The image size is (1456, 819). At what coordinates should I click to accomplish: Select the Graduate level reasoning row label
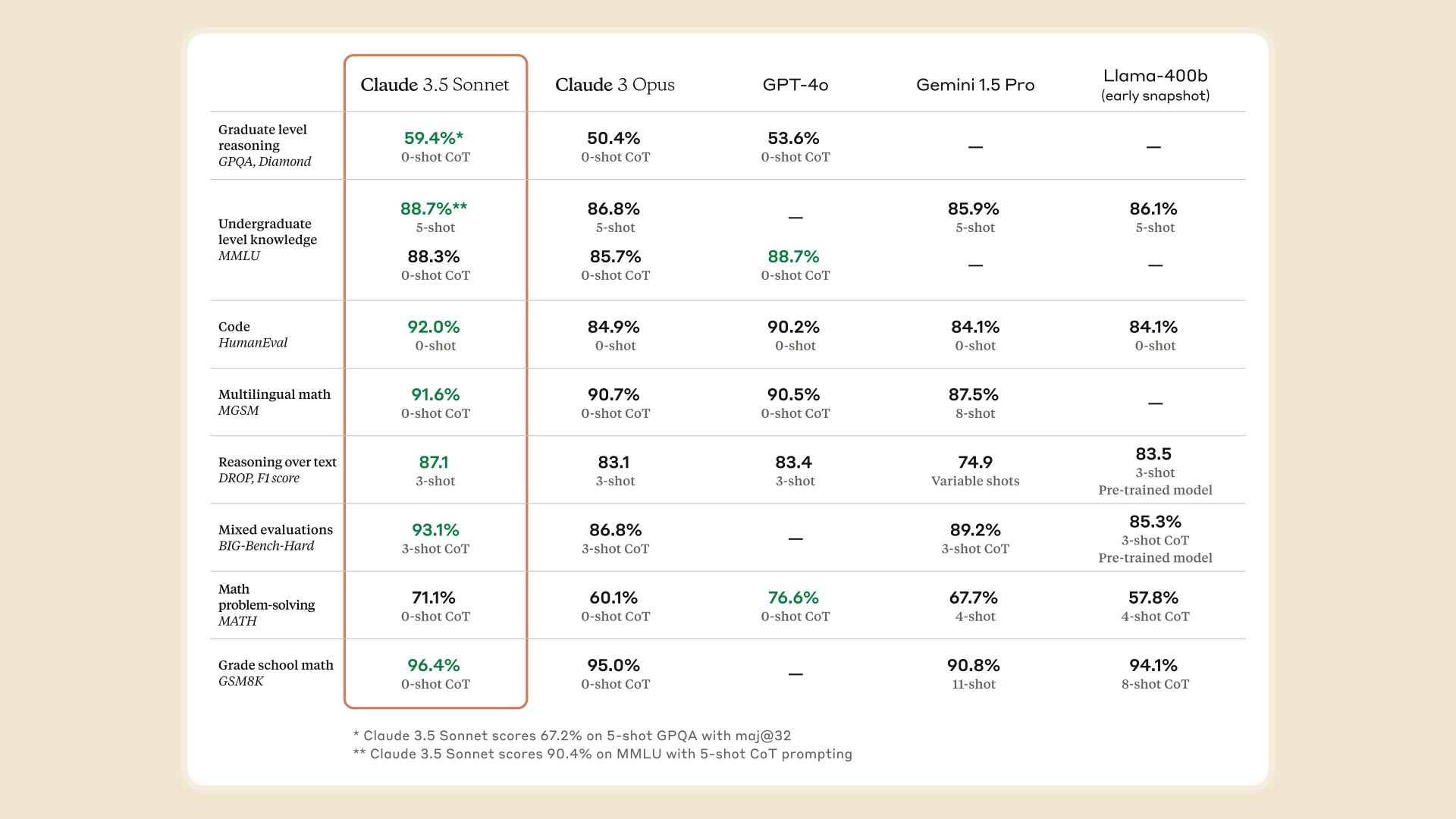(265, 146)
